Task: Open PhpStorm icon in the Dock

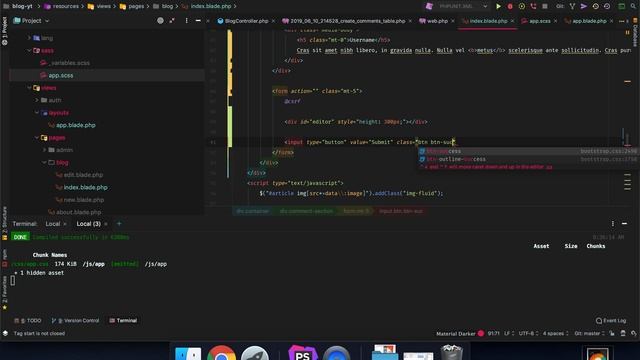Action: pos(302,353)
